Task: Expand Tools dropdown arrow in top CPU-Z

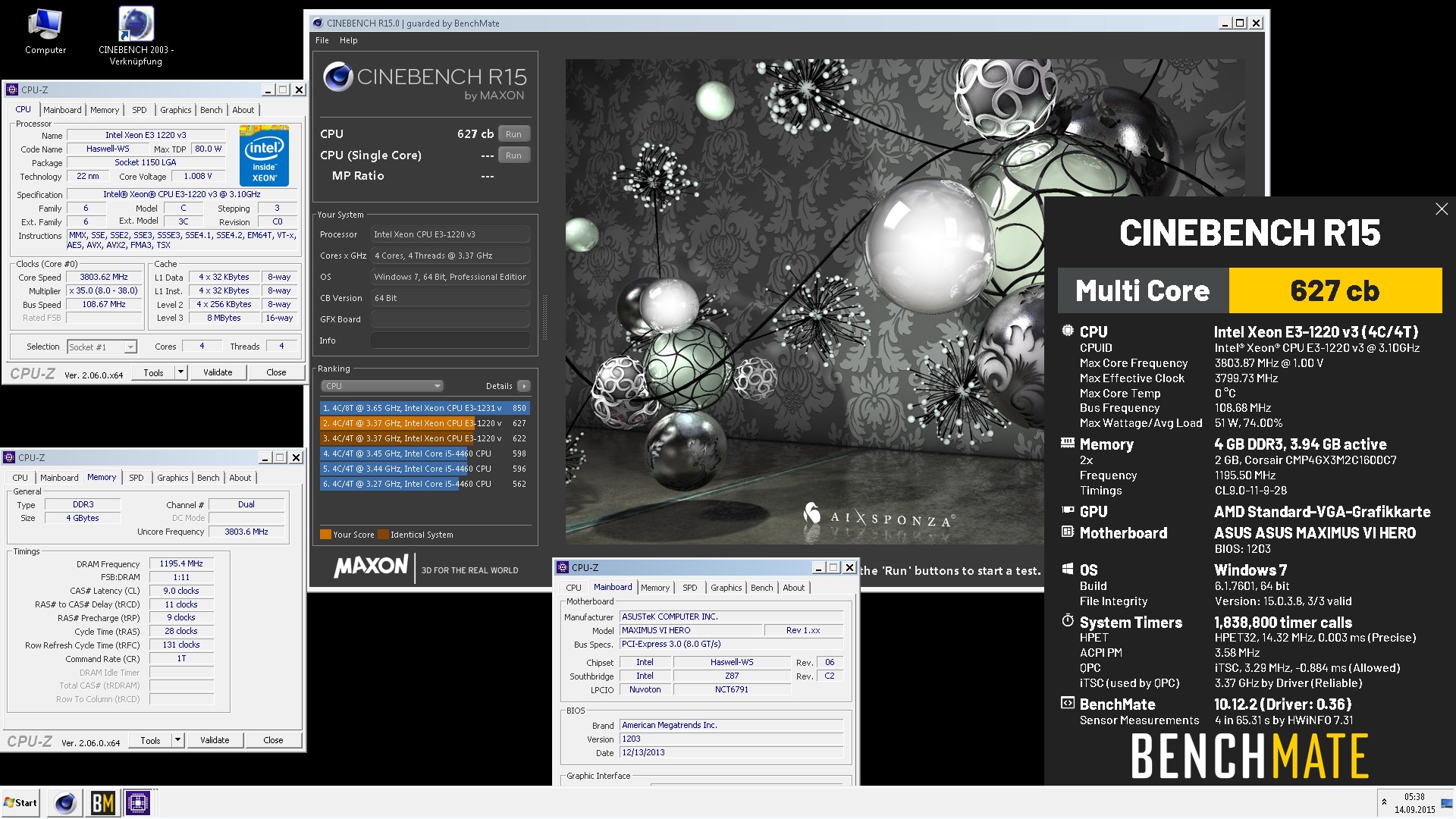Action: (x=180, y=372)
